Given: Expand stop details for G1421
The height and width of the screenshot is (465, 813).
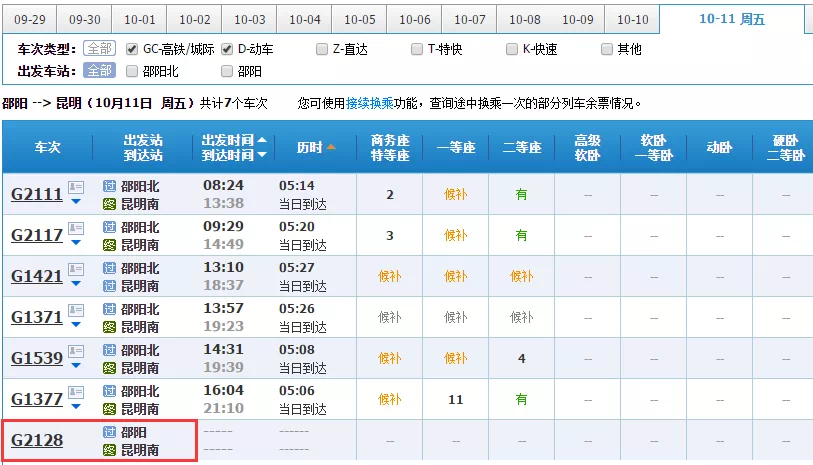Looking at the screenshot, I should tap(76, 284).
